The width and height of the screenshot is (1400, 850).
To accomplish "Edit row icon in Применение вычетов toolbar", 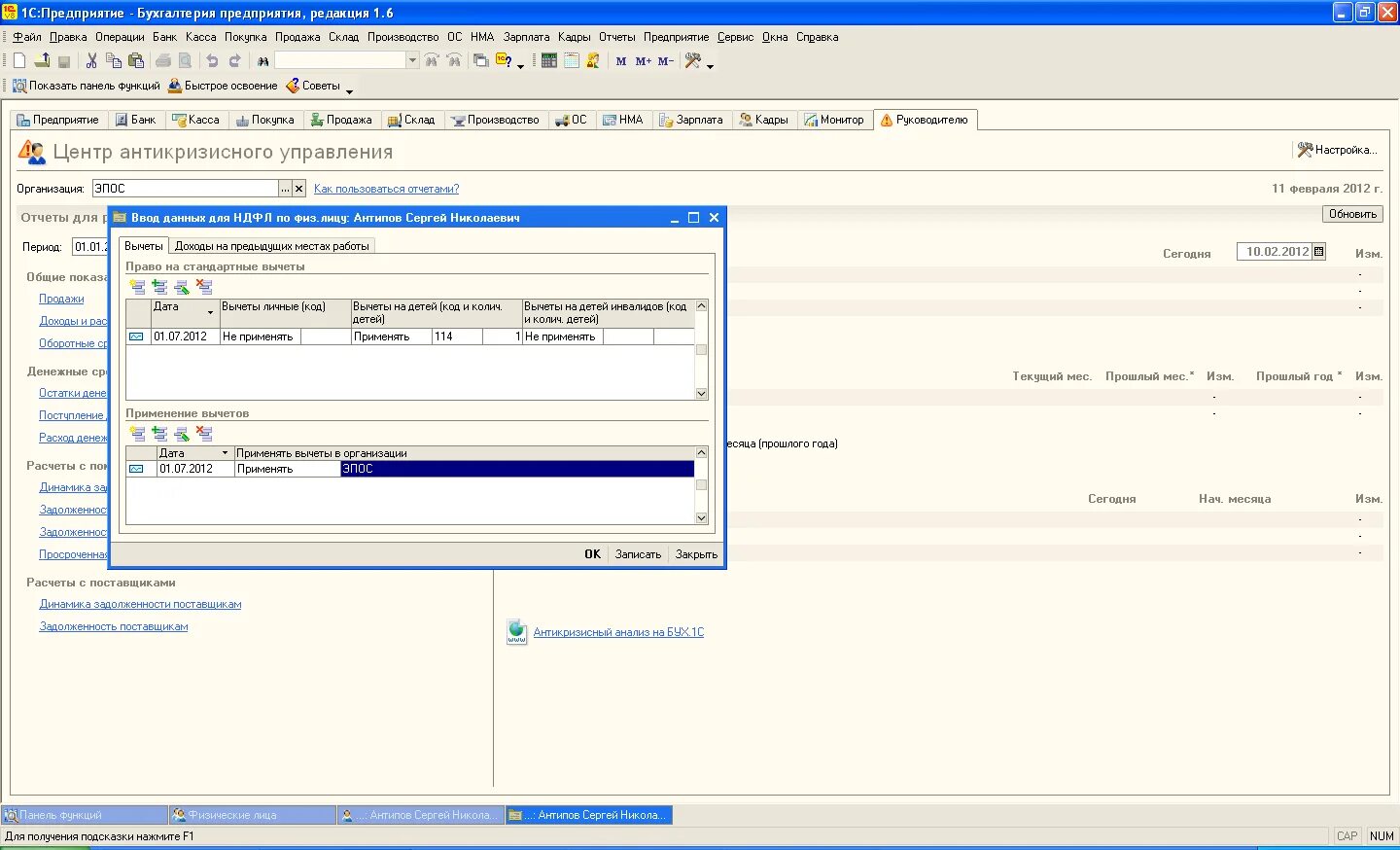I will tap(182, 434).
